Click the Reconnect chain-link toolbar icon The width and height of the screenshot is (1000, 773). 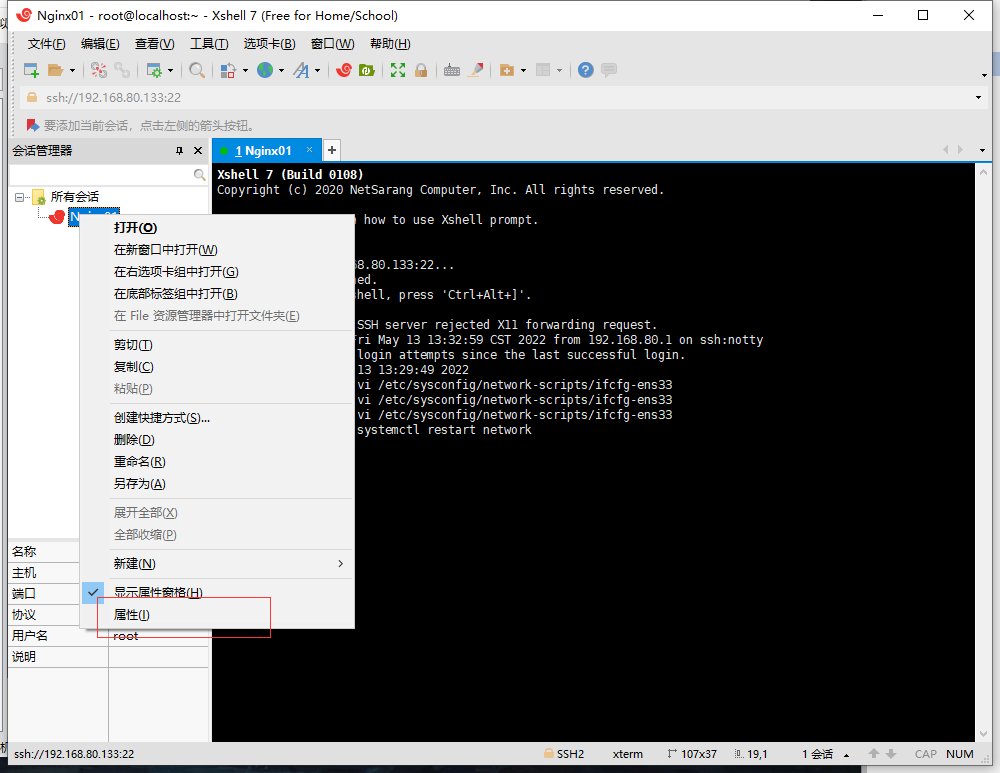tap(122, 70)
